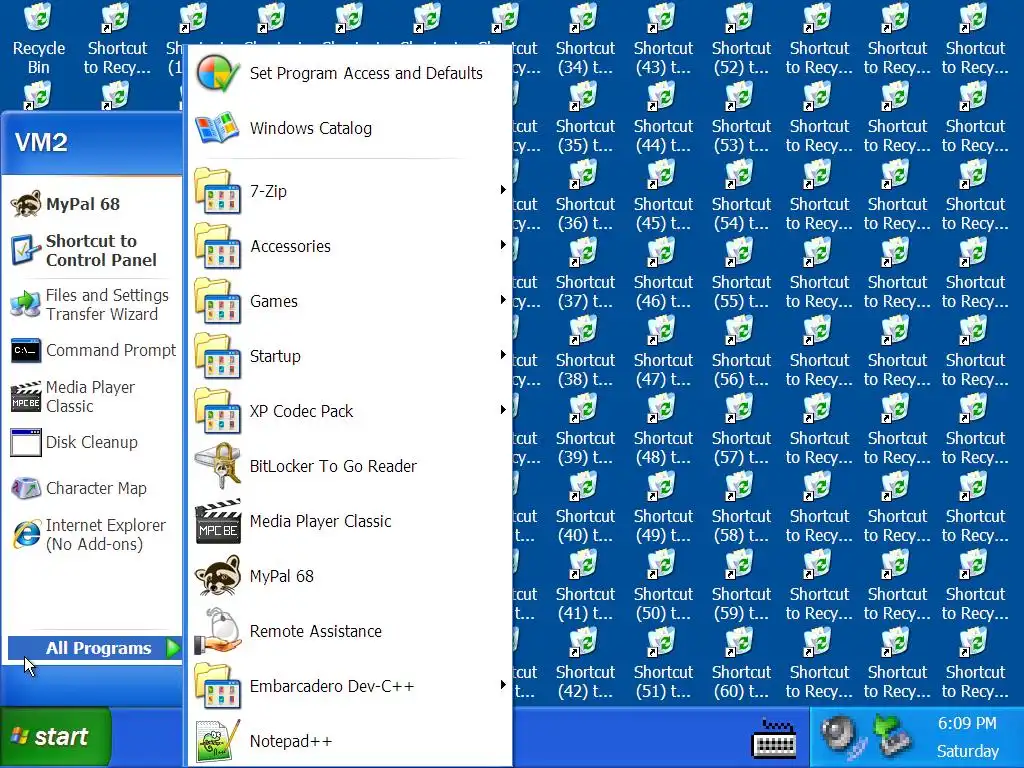This screenshot has width=1024, height=768.
Task: Open the on-screen keyboard taskbar icon
Action: point(775,738)
